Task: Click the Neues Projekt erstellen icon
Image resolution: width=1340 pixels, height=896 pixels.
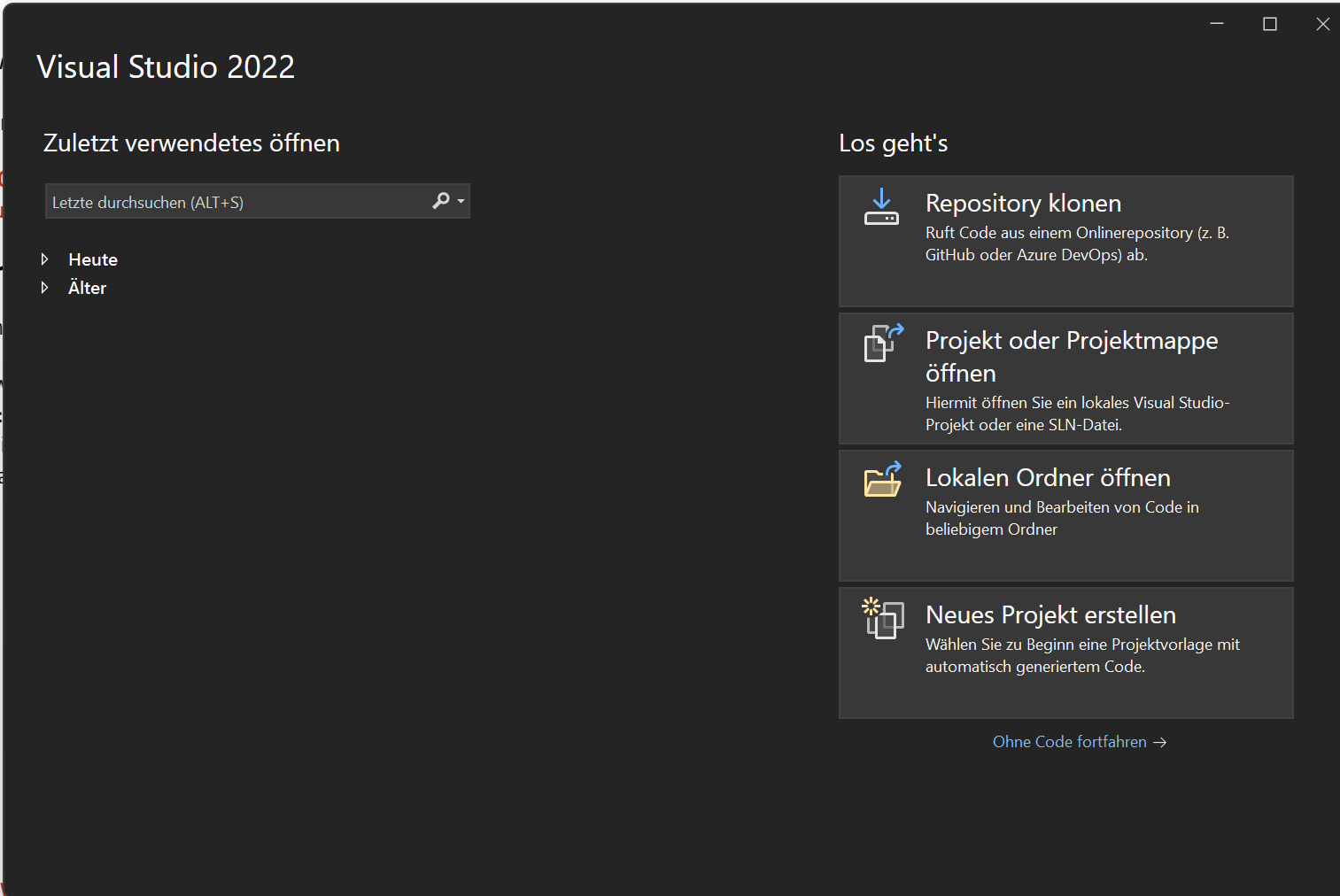Action: 883,618
